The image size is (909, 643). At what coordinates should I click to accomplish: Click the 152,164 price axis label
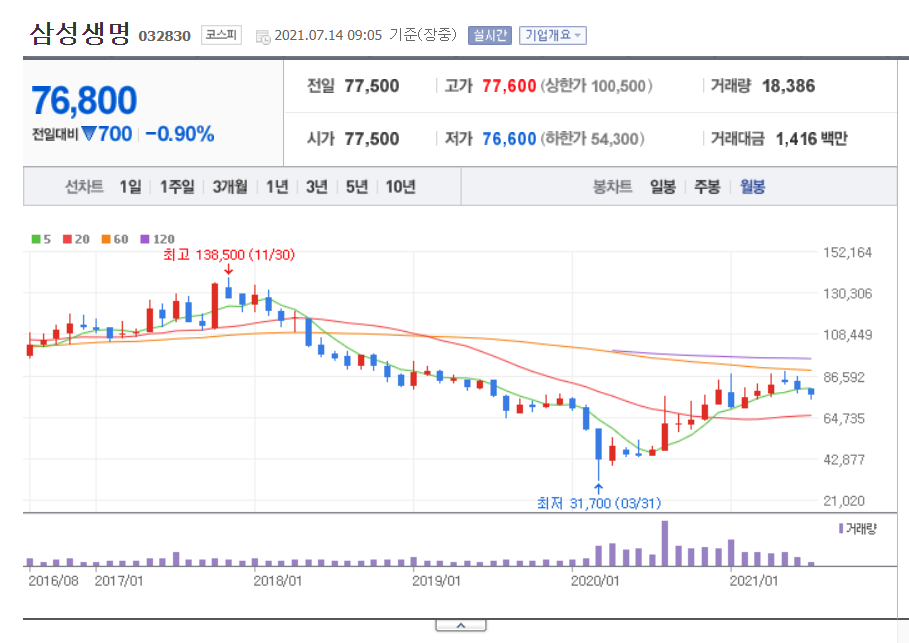(x=848, y=252)
